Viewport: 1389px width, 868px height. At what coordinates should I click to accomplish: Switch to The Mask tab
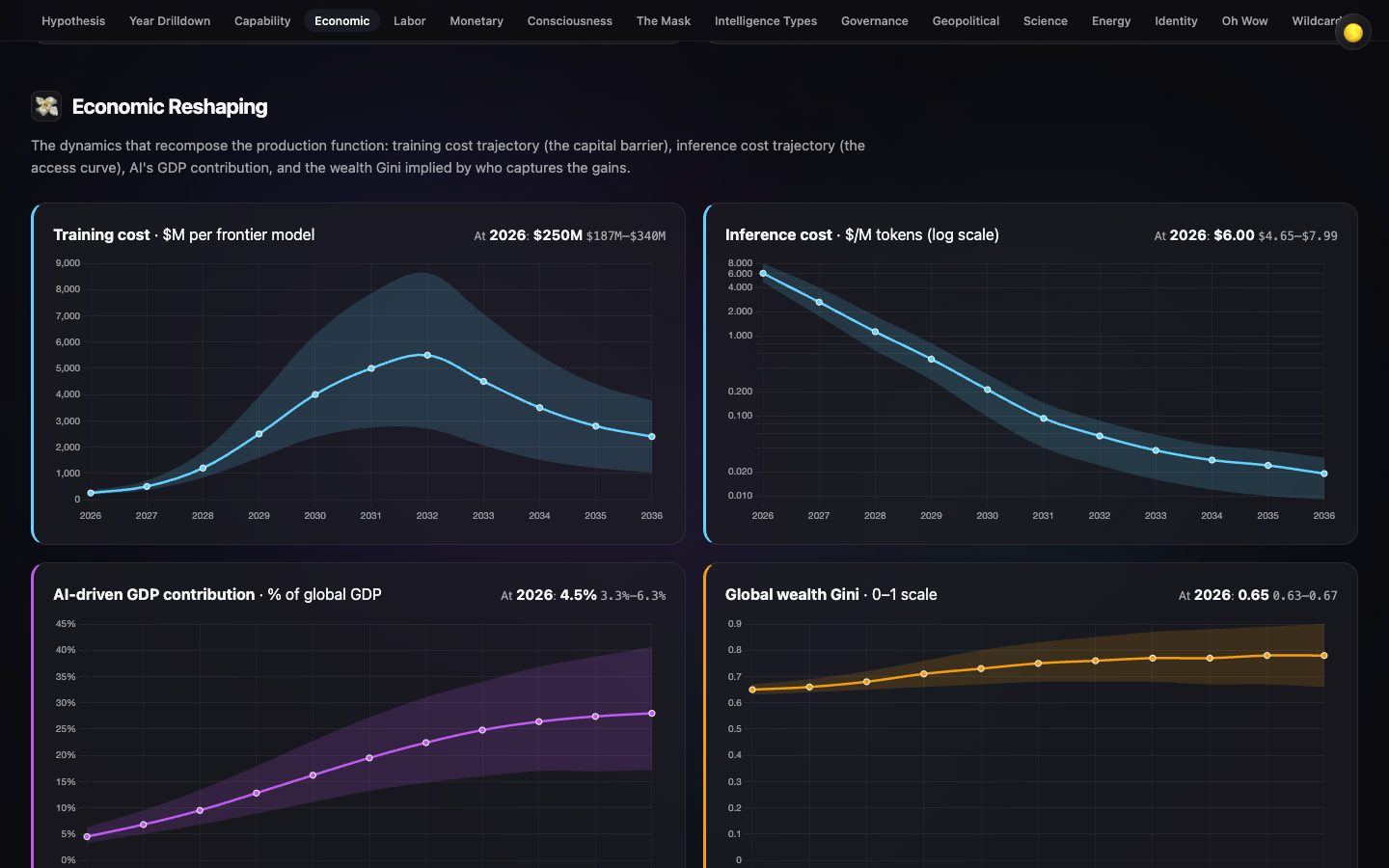[x=664, y=20]
